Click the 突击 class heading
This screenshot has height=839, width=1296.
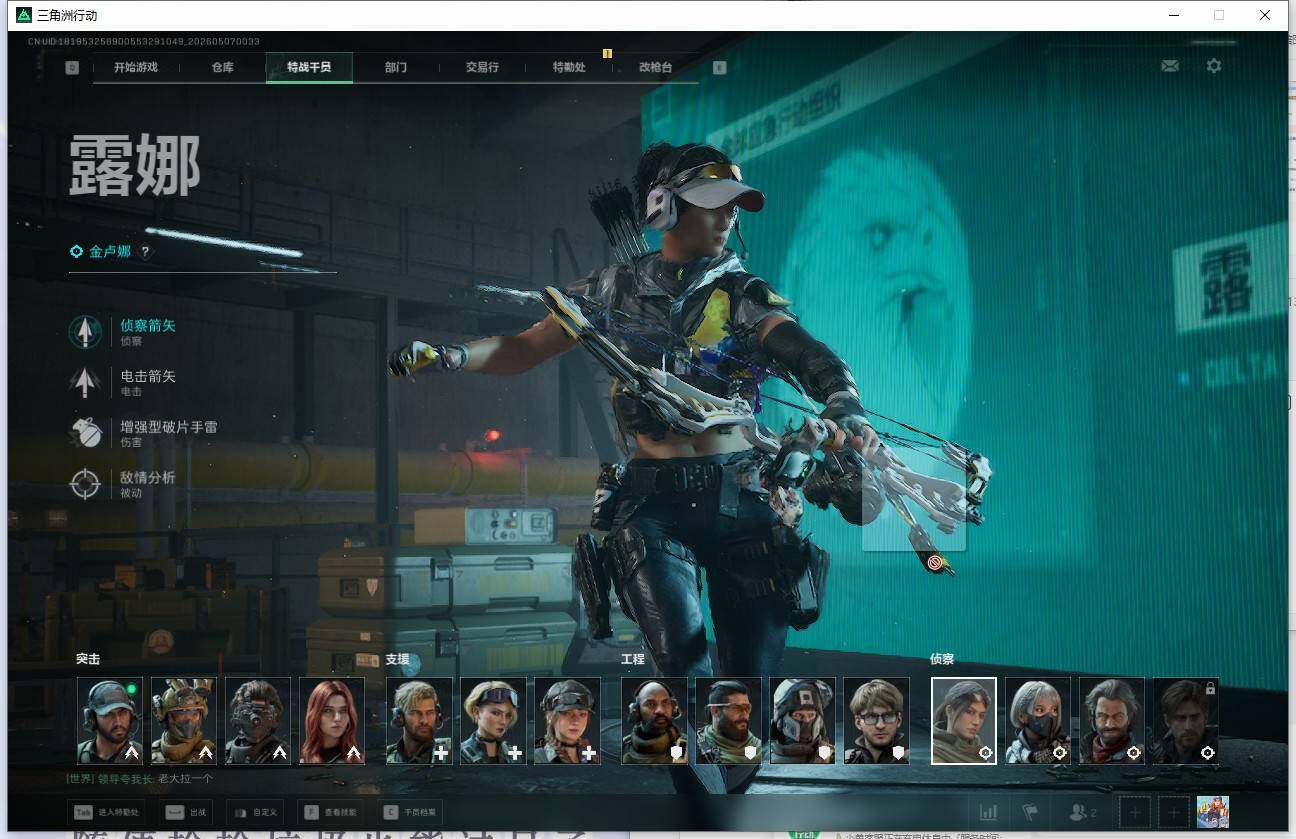[x=88, y=660]
